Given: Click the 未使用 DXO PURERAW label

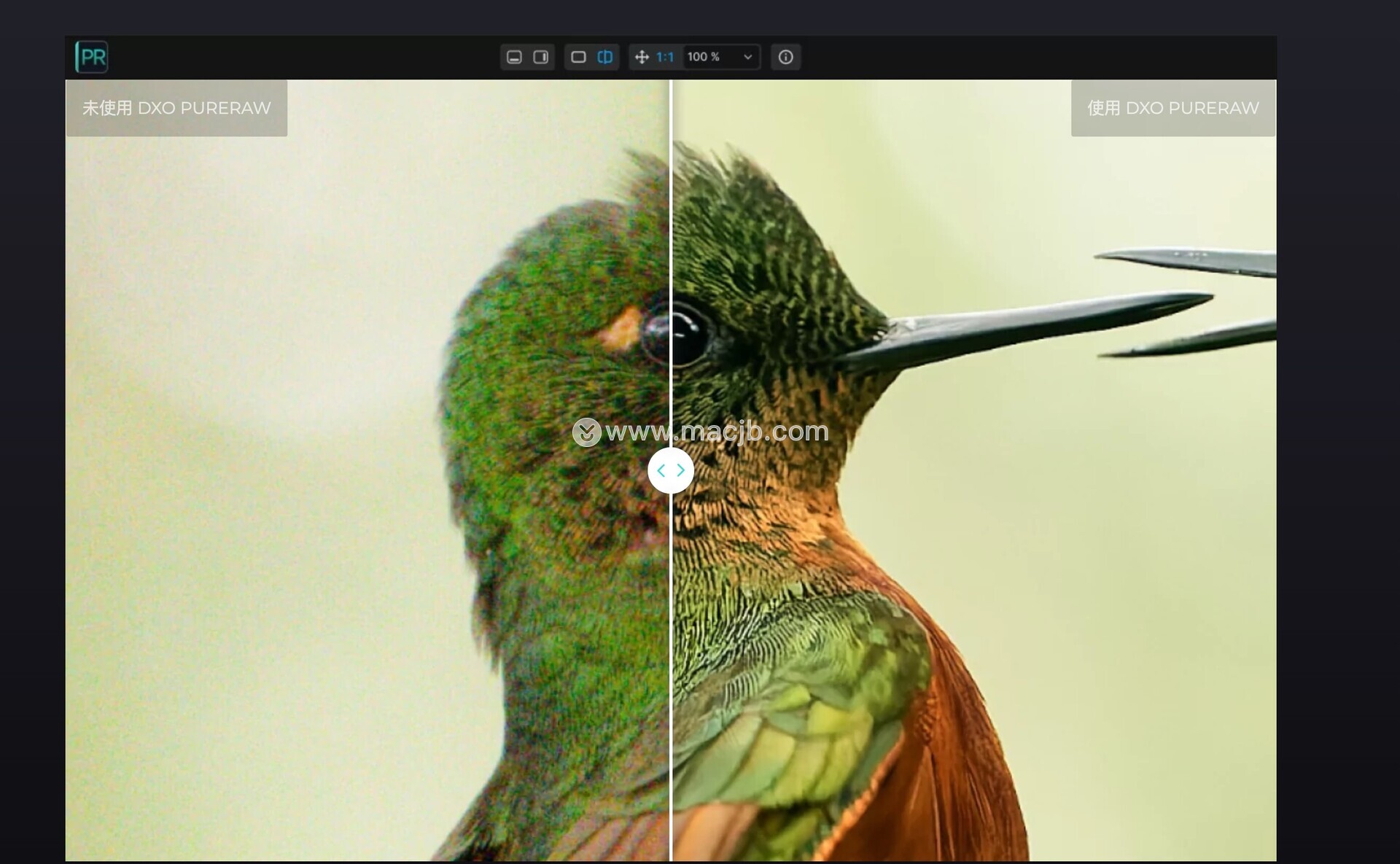Looking at the screenshot, I should pyautogui.click(x=176, y=108).
